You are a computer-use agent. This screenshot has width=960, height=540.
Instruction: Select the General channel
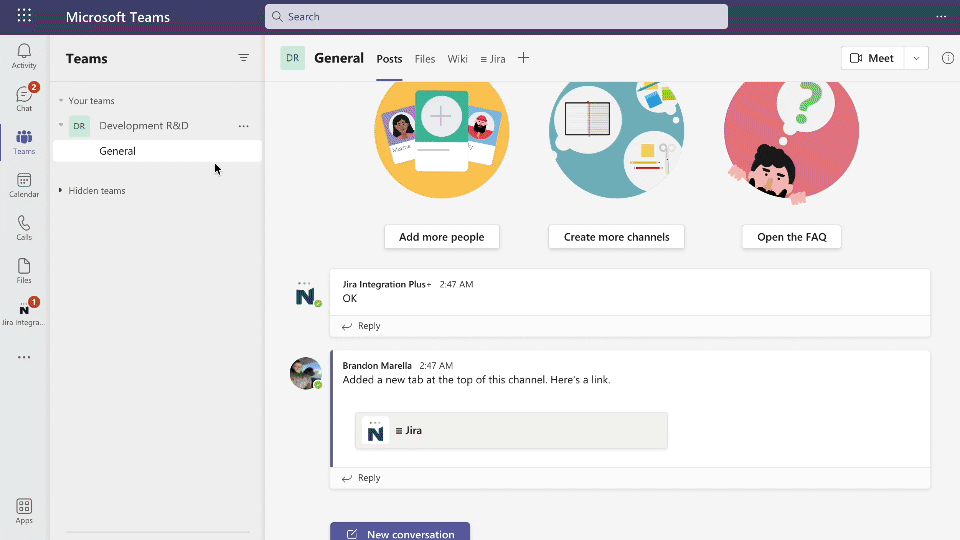[157, 151]
